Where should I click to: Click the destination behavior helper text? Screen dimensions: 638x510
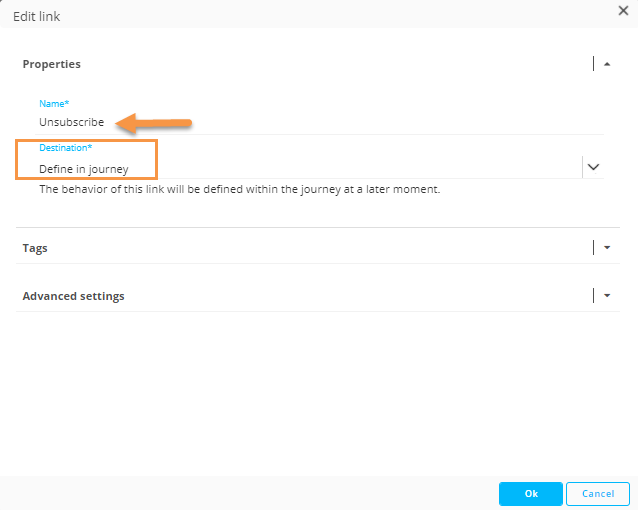click(239, 189)
